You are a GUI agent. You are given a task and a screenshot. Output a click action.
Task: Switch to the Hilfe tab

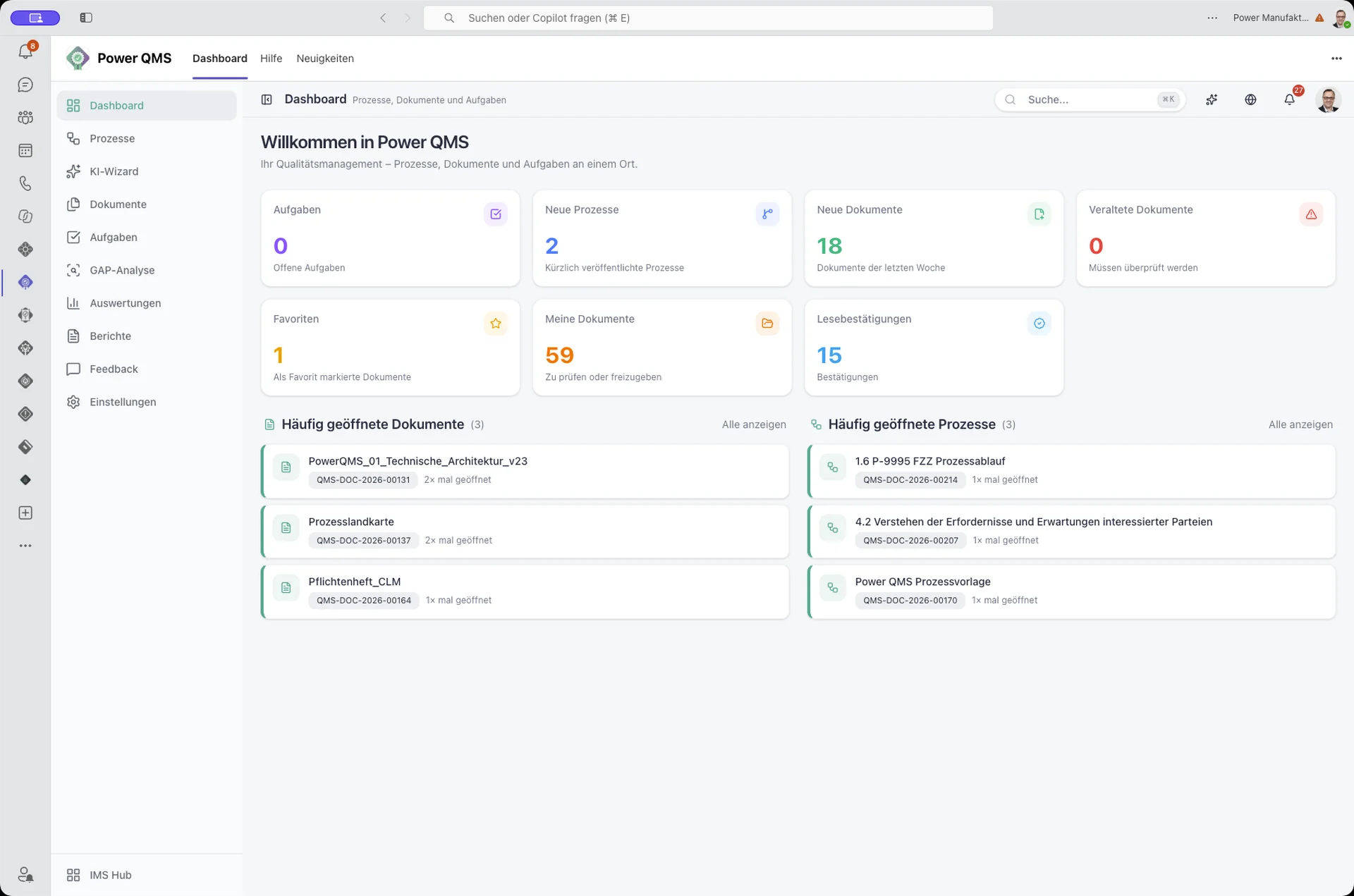tap(271, 59)
